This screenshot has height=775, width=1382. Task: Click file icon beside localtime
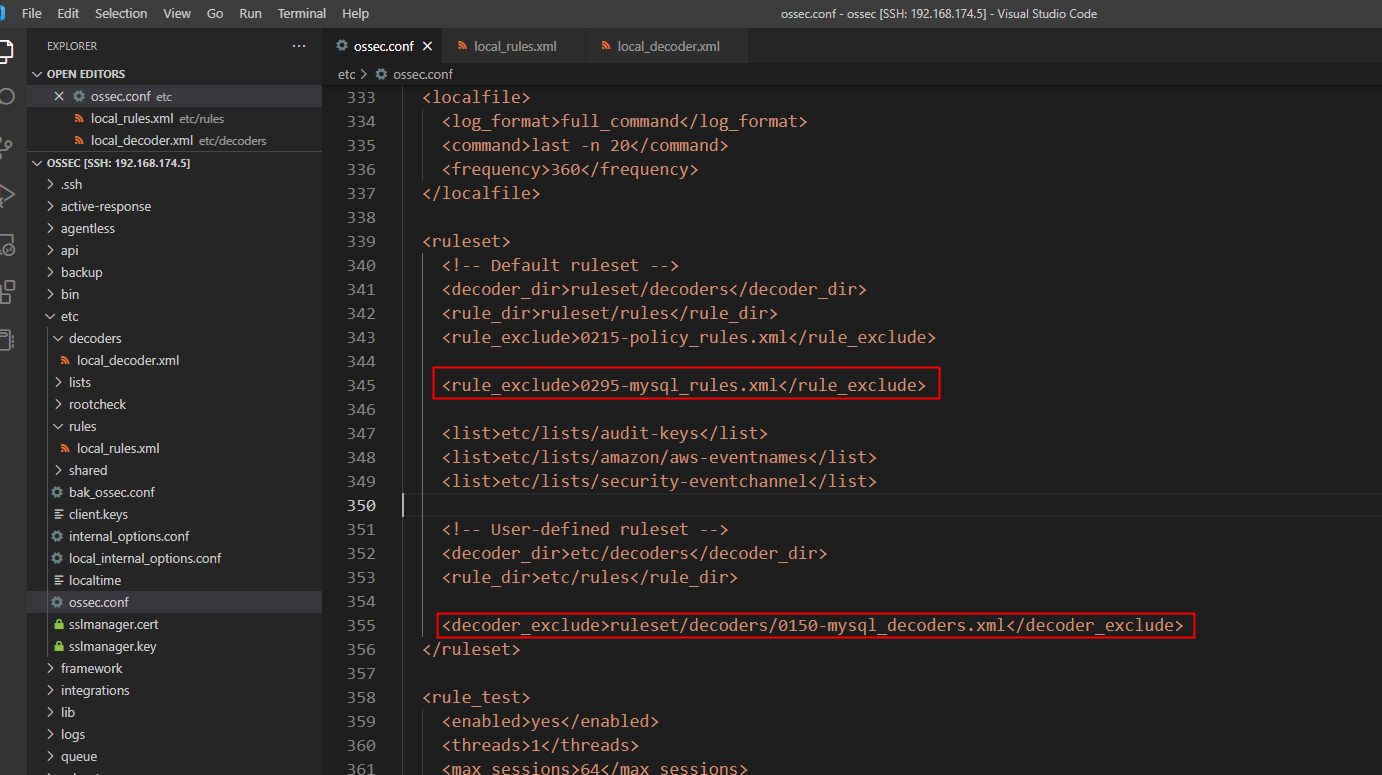pyautogui.click(x=57, y=580)
